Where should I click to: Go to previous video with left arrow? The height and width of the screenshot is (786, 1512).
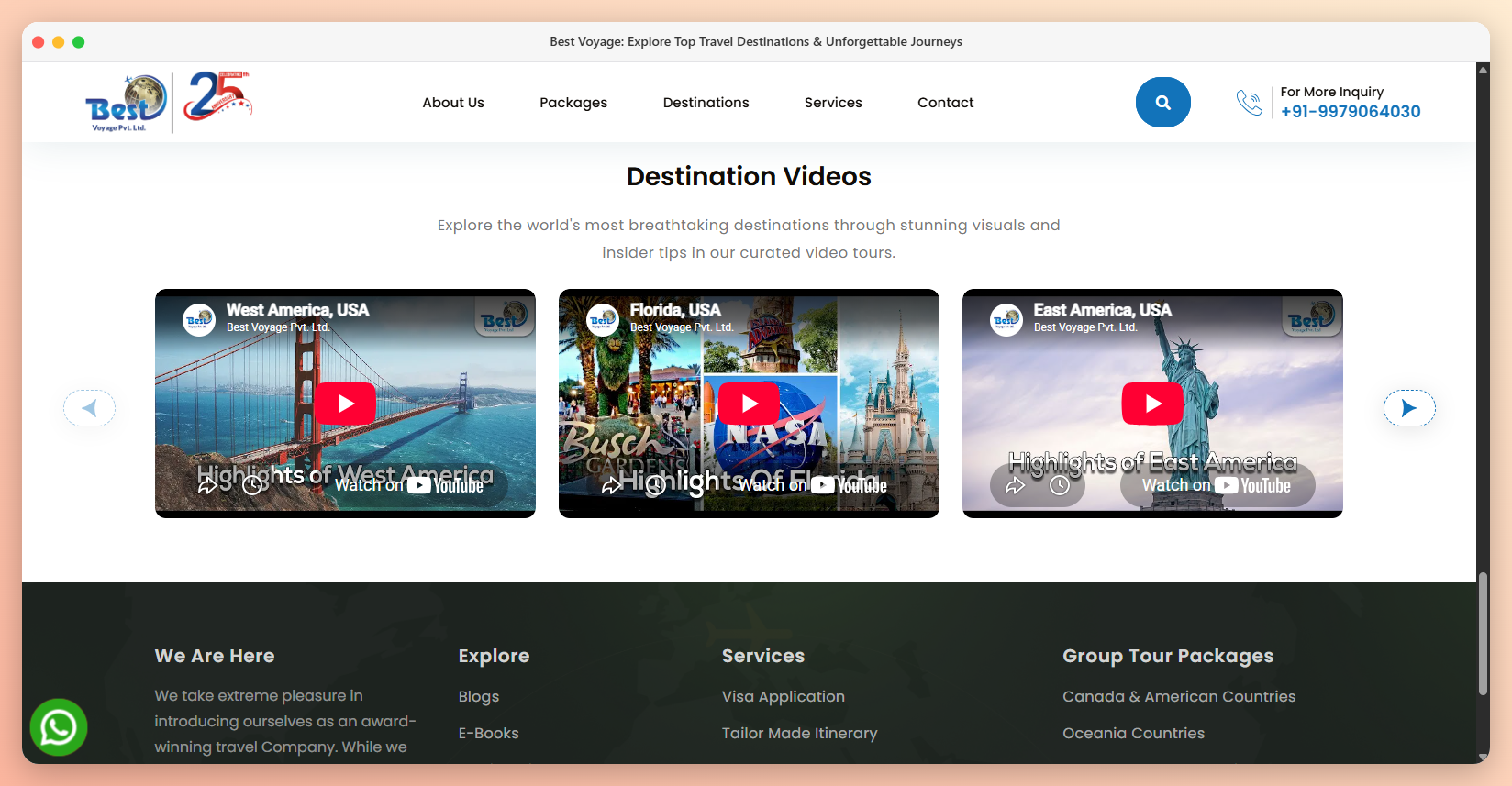89,408
